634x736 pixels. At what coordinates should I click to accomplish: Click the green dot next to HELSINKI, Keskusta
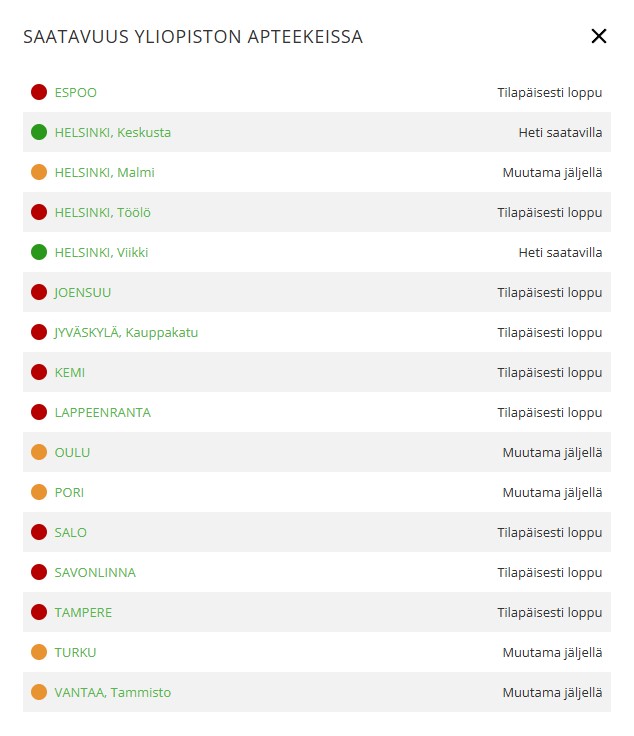(x=39, y=132)
